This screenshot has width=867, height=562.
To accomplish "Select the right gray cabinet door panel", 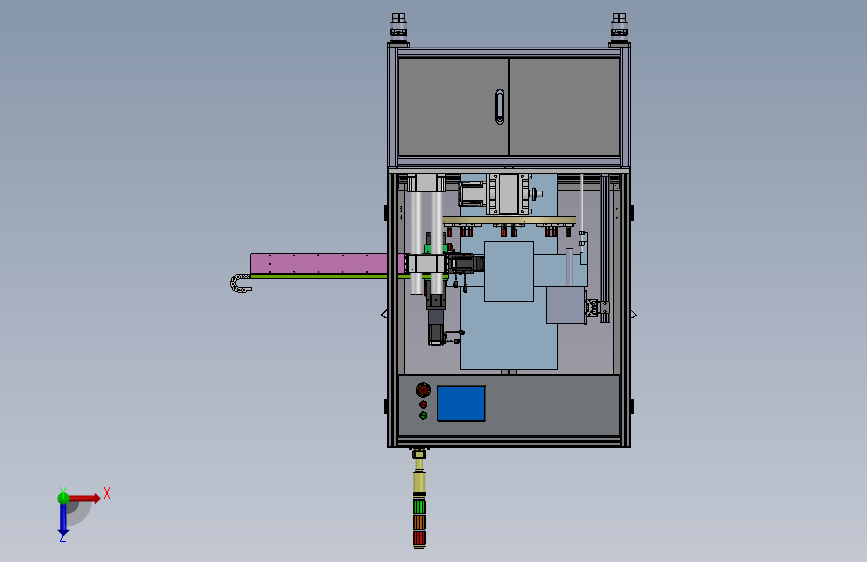I will click(x=565, y=107).
